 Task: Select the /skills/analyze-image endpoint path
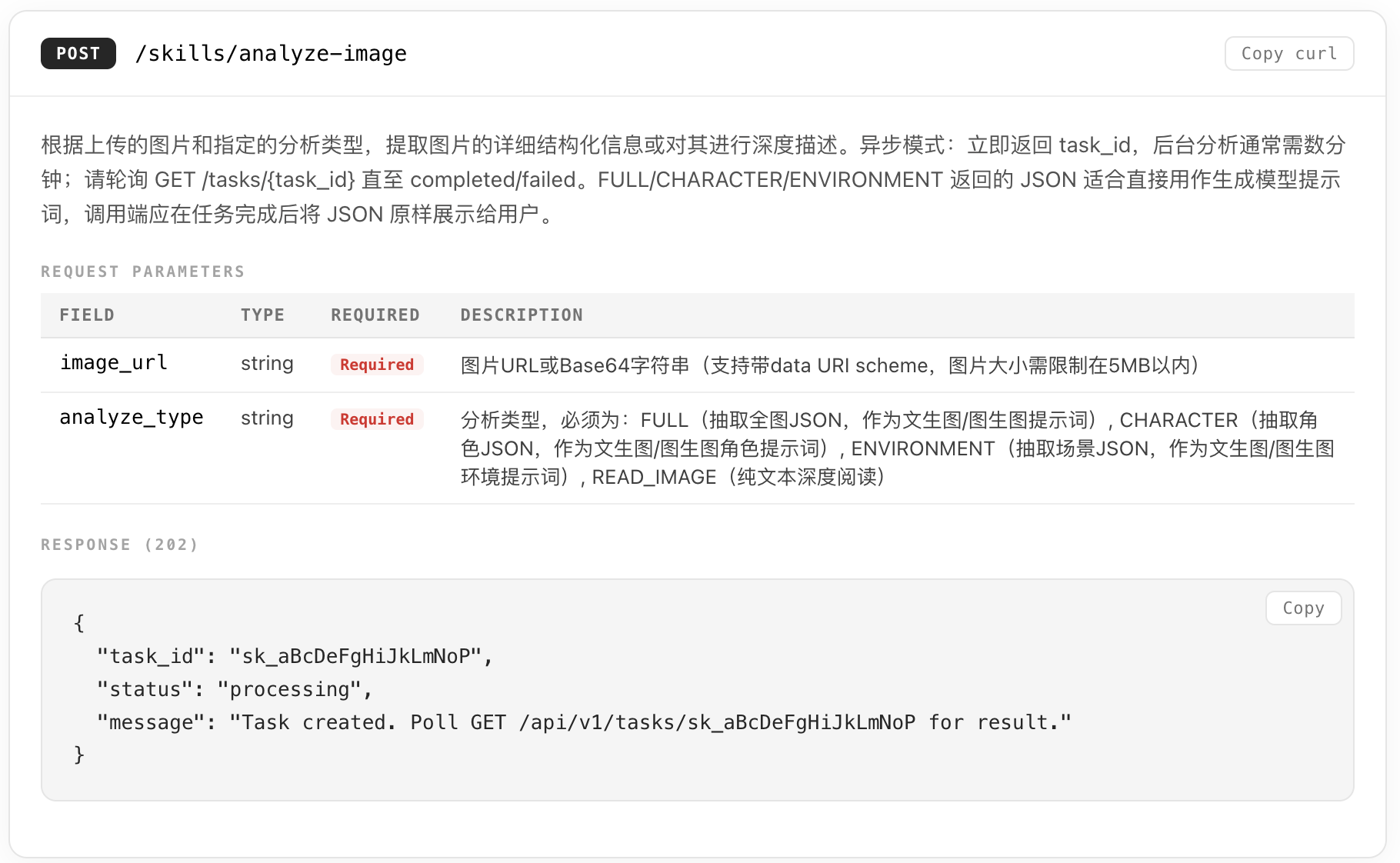point(271,54)
